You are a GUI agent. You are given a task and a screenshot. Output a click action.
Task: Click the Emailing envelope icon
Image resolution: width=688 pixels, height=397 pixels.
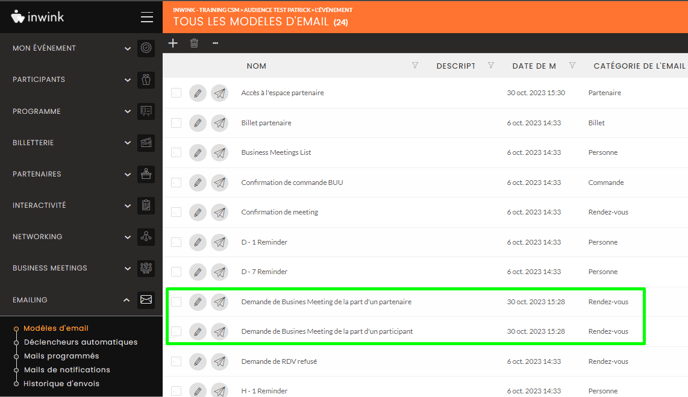coord(146,300)
